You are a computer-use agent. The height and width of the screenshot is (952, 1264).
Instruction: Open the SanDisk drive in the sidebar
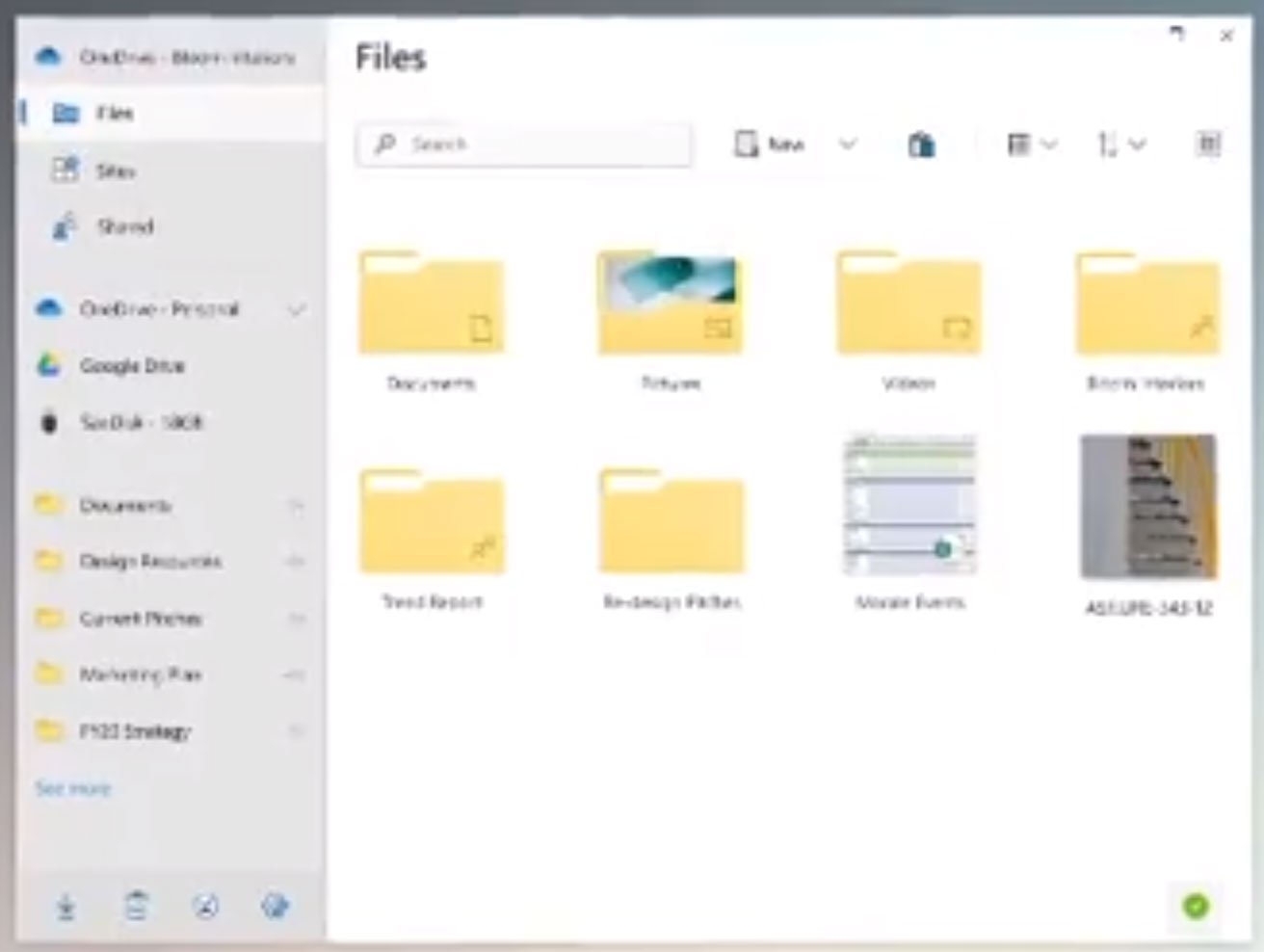141,422
